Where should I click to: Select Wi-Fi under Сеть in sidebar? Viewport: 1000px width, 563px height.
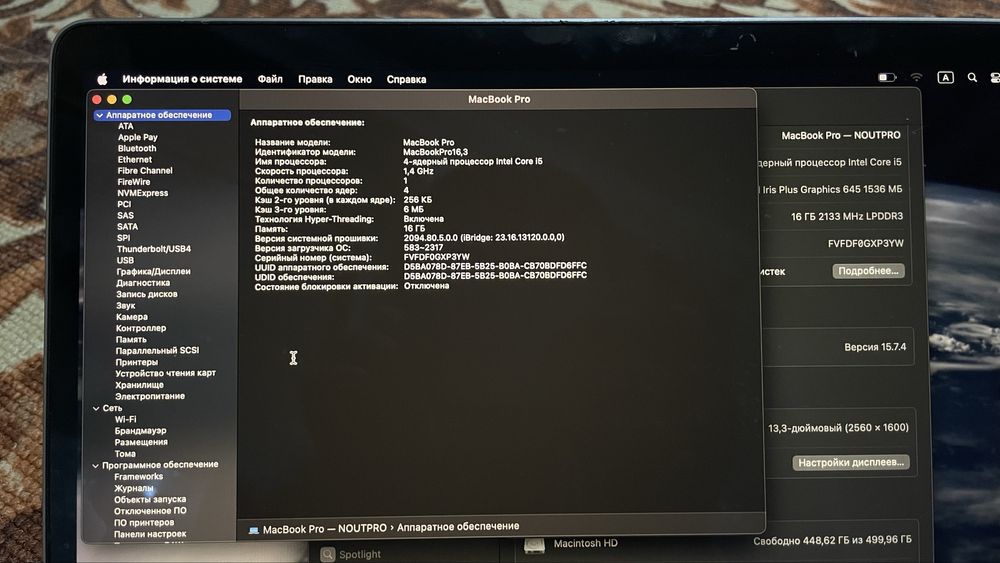pyautogui.click(x=126, y=420)
